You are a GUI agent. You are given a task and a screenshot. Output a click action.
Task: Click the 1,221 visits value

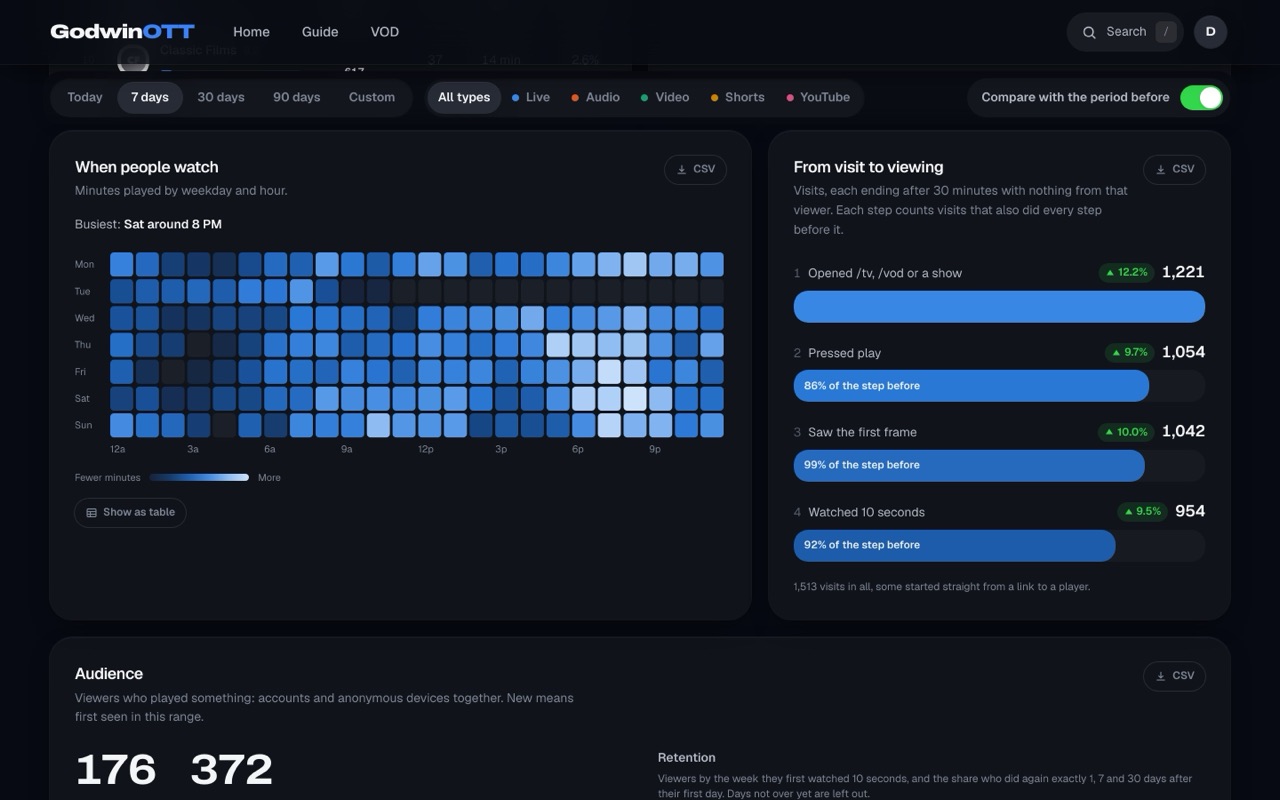[x=1183, y=272]
